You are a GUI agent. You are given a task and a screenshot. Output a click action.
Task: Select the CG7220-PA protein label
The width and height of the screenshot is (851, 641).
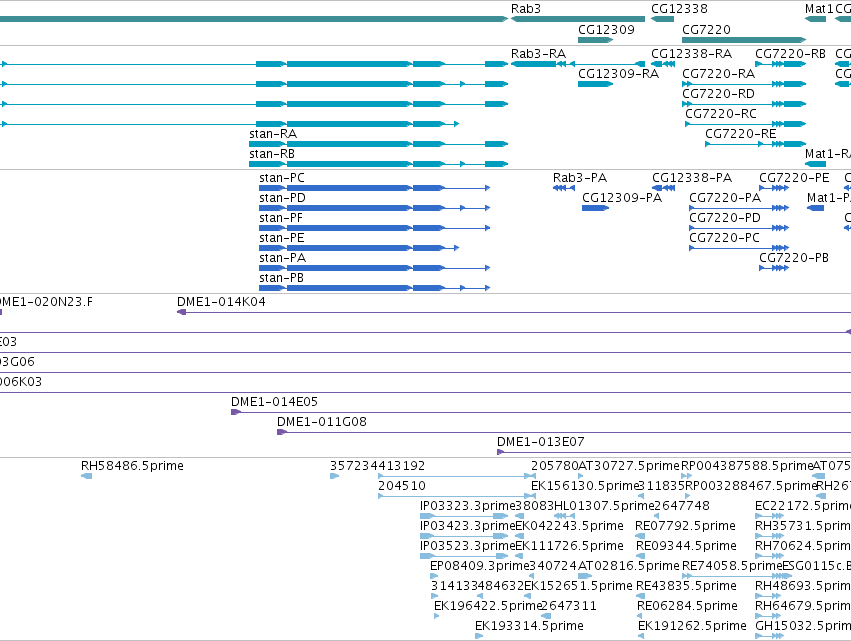pyautogui.click(x=725, y=198)
